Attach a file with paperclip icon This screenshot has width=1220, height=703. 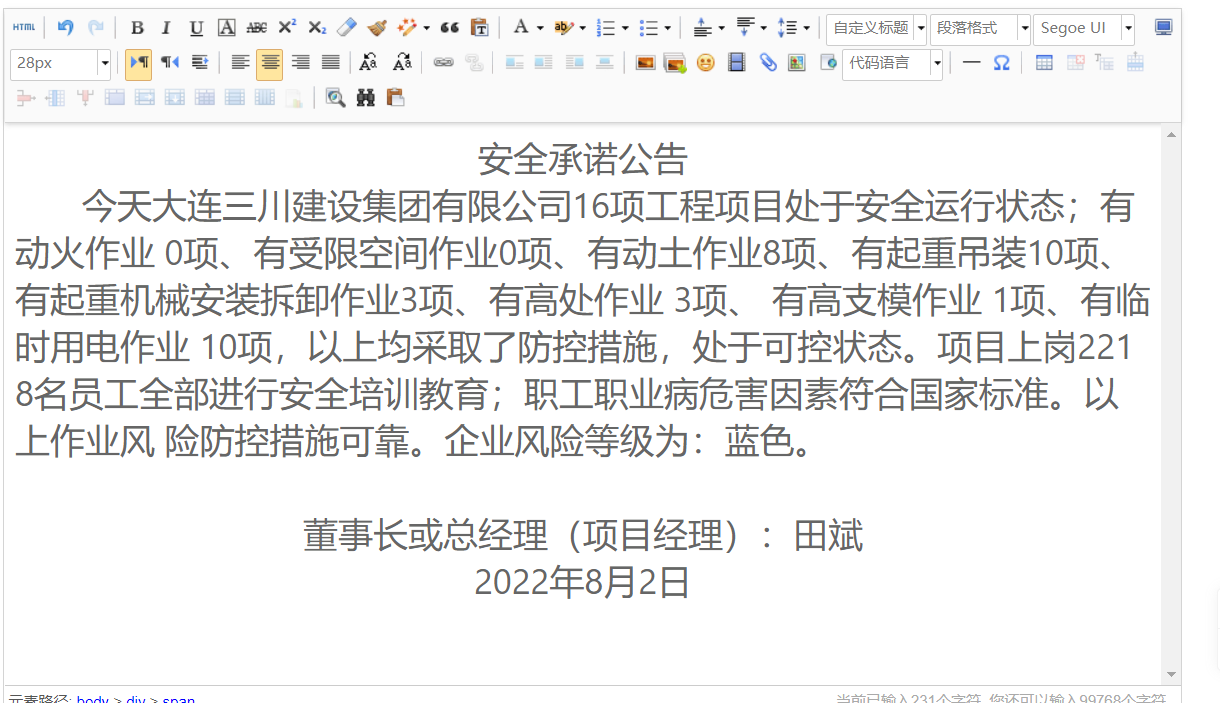[767, 63]
